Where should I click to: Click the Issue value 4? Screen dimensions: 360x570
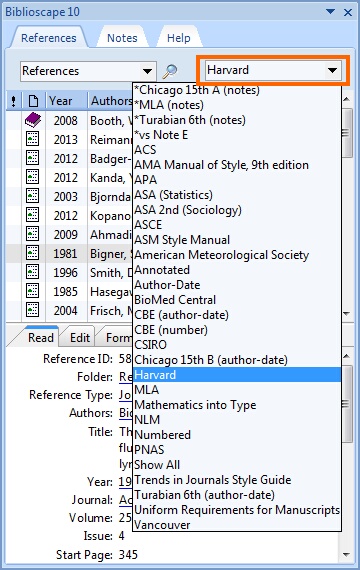(121, 536)
